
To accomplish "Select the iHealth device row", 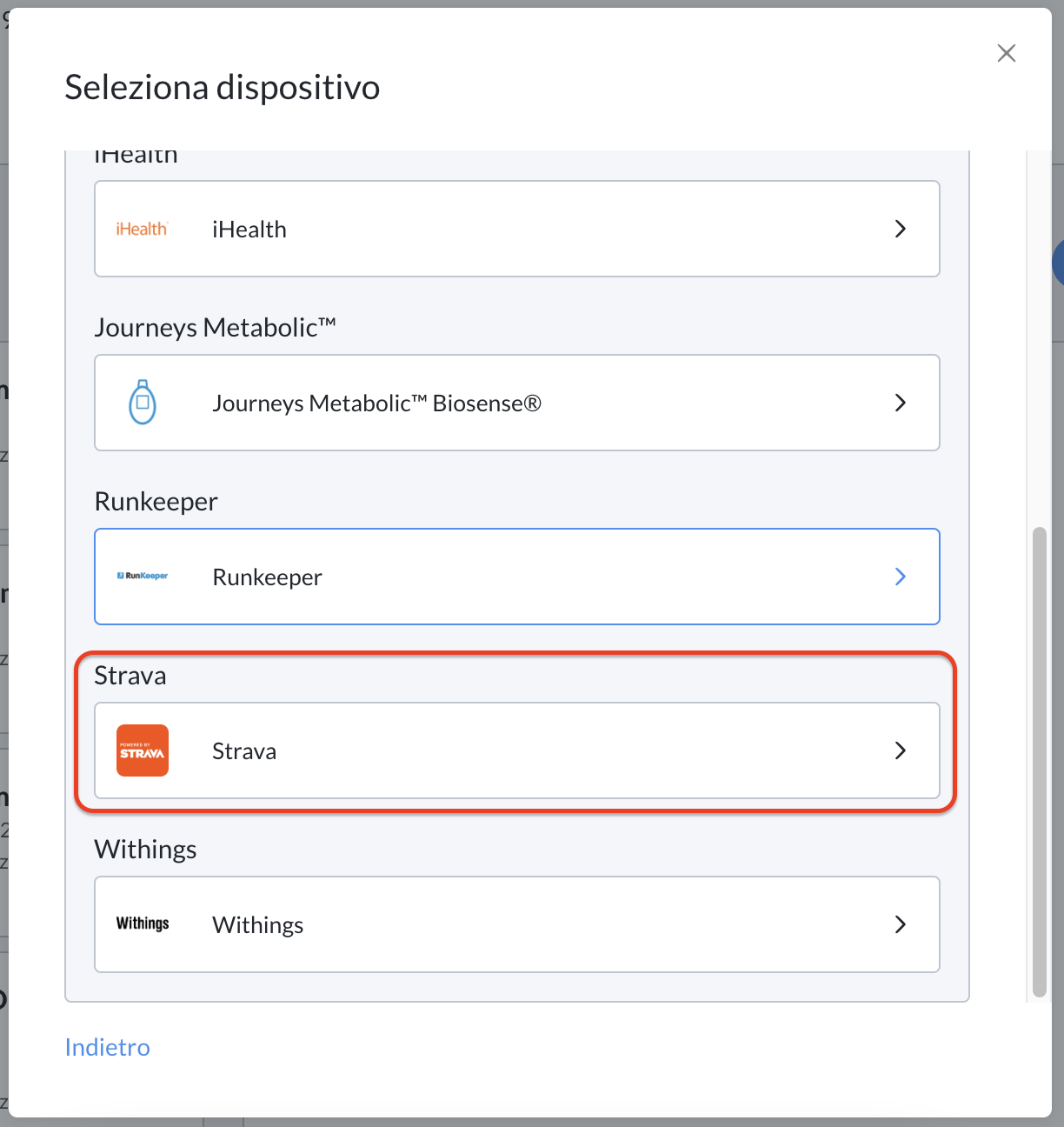I will click(517, 229).
